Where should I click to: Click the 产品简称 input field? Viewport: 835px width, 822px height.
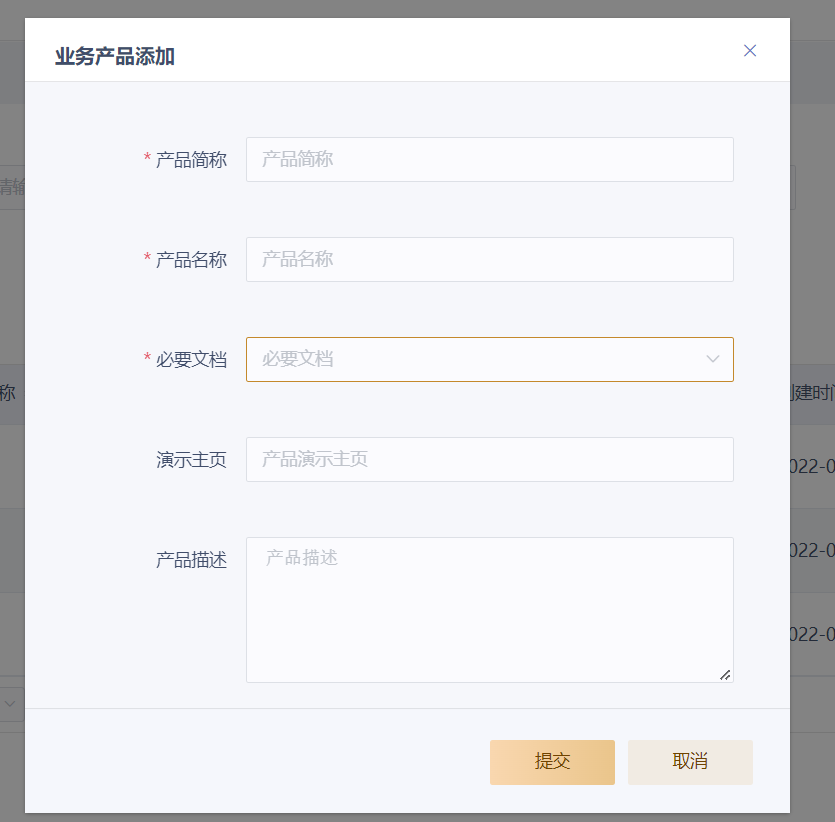489,159
